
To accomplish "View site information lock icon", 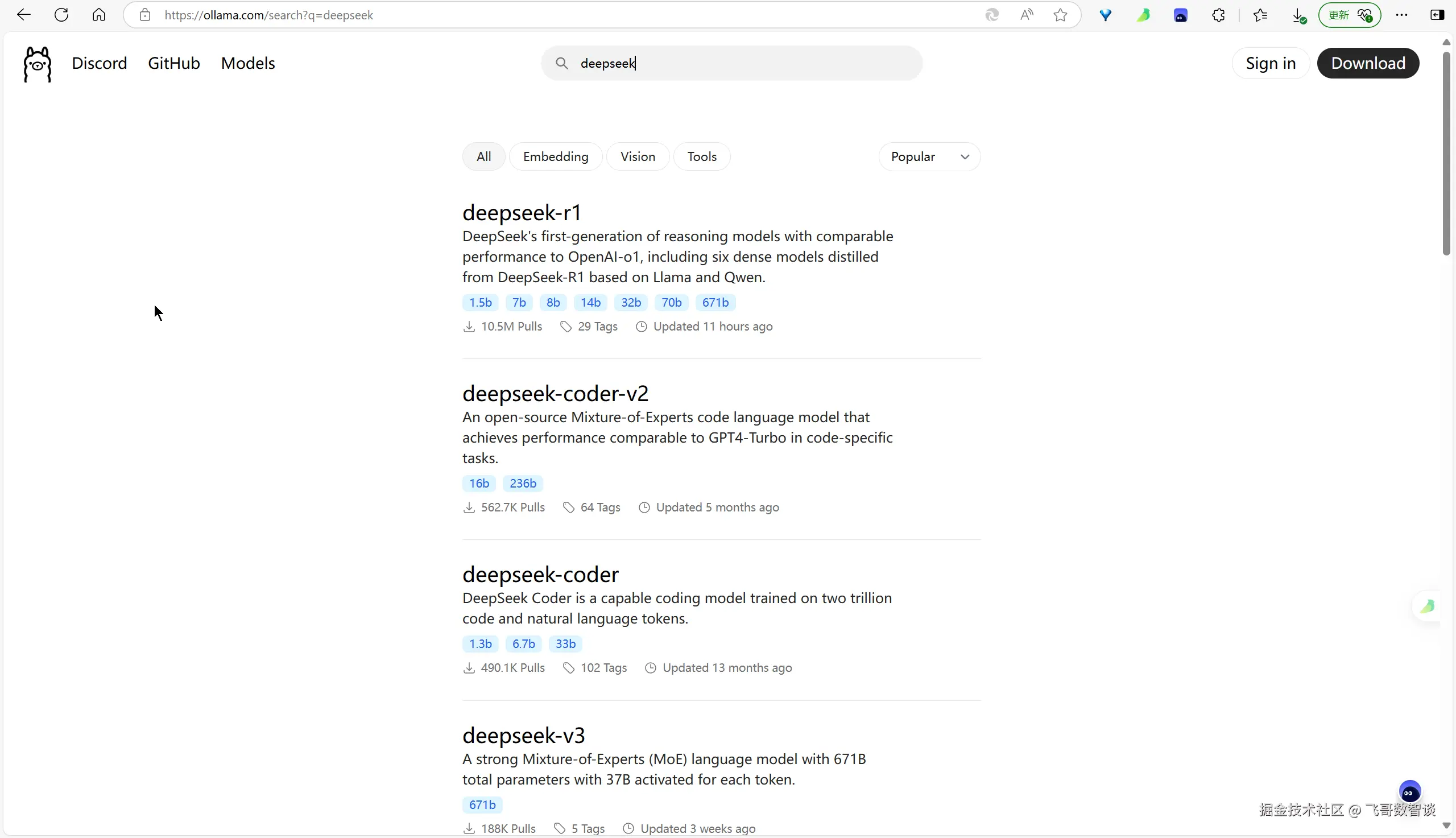I will coord(145,15).
